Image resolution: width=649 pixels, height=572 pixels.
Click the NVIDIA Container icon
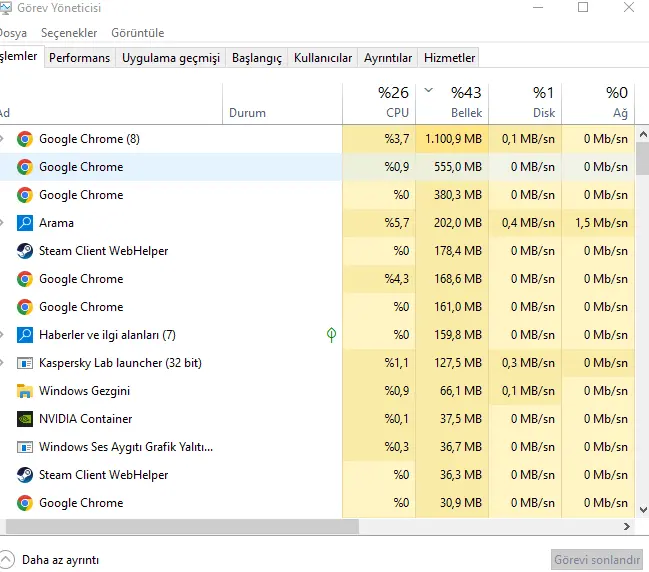pyautogui.click(x=25, y=419)
